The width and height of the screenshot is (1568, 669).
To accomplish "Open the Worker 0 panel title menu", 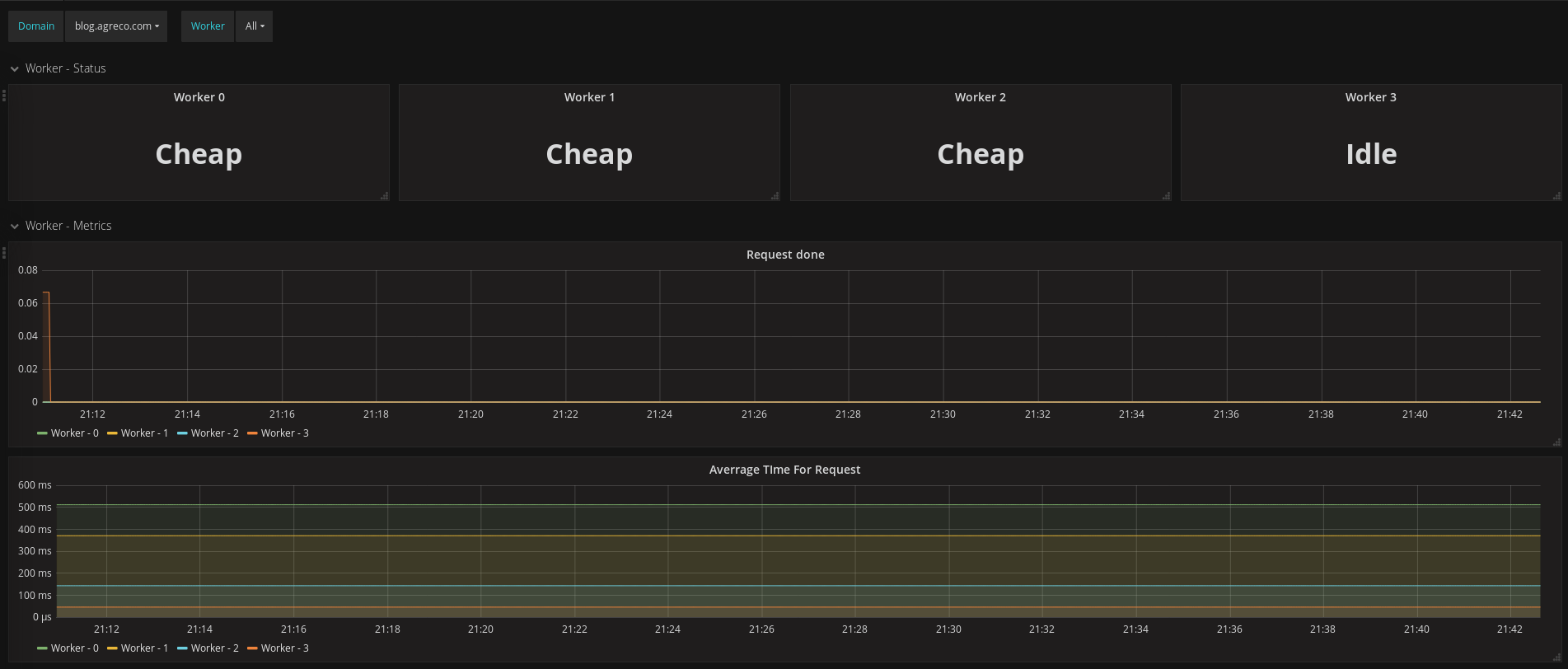I will (x=199, y=97).
